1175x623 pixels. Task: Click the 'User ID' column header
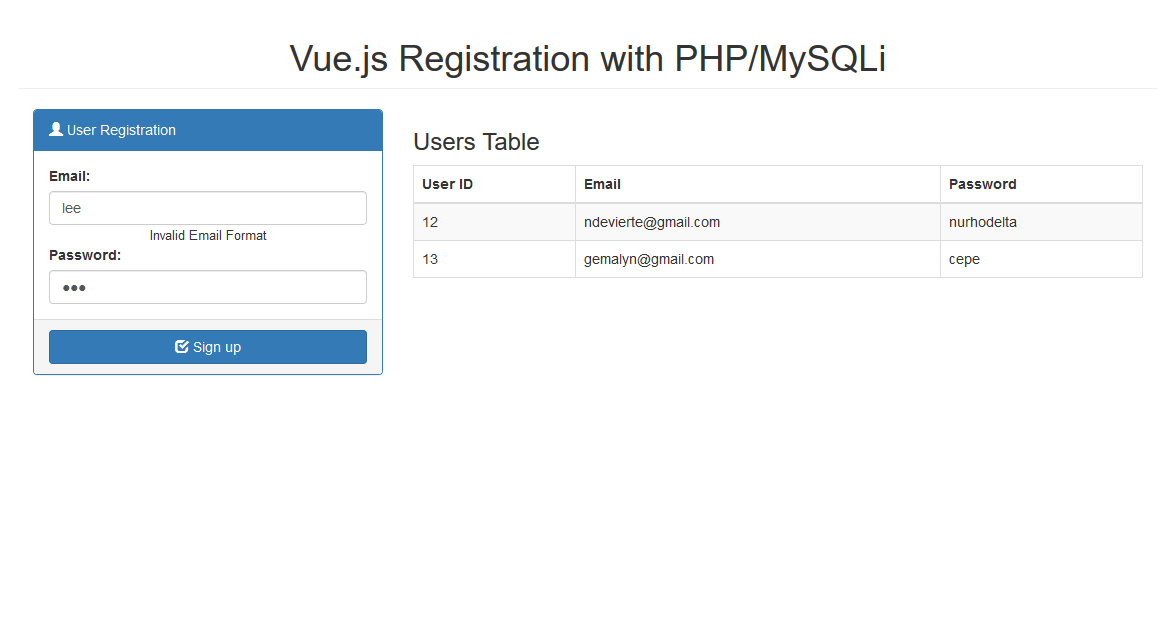(x=447, y=184)
